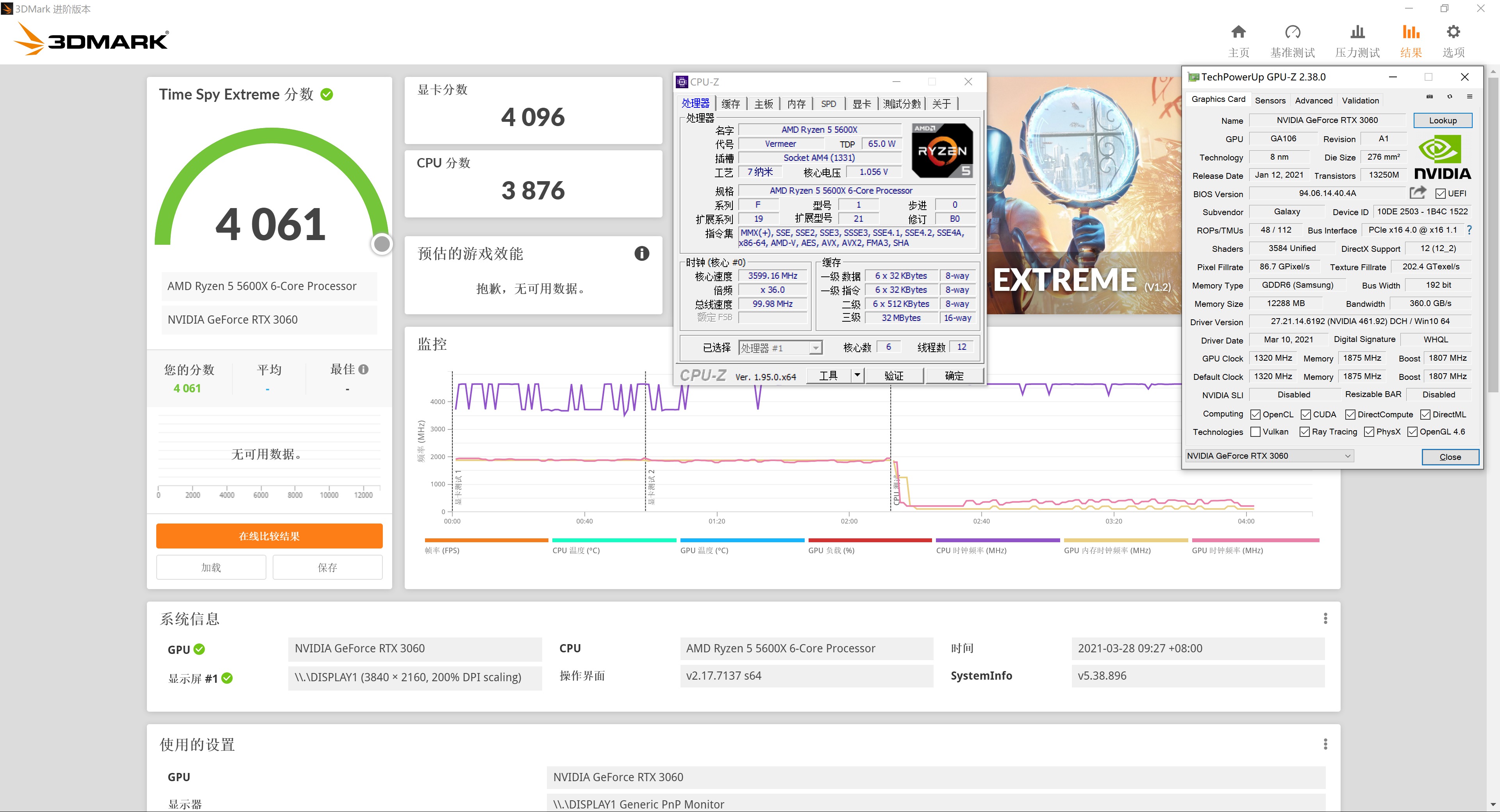Click the question mark beside Bus Interface in GPU-Z
1500x812 pixels.
click(x=1470, y=230)
